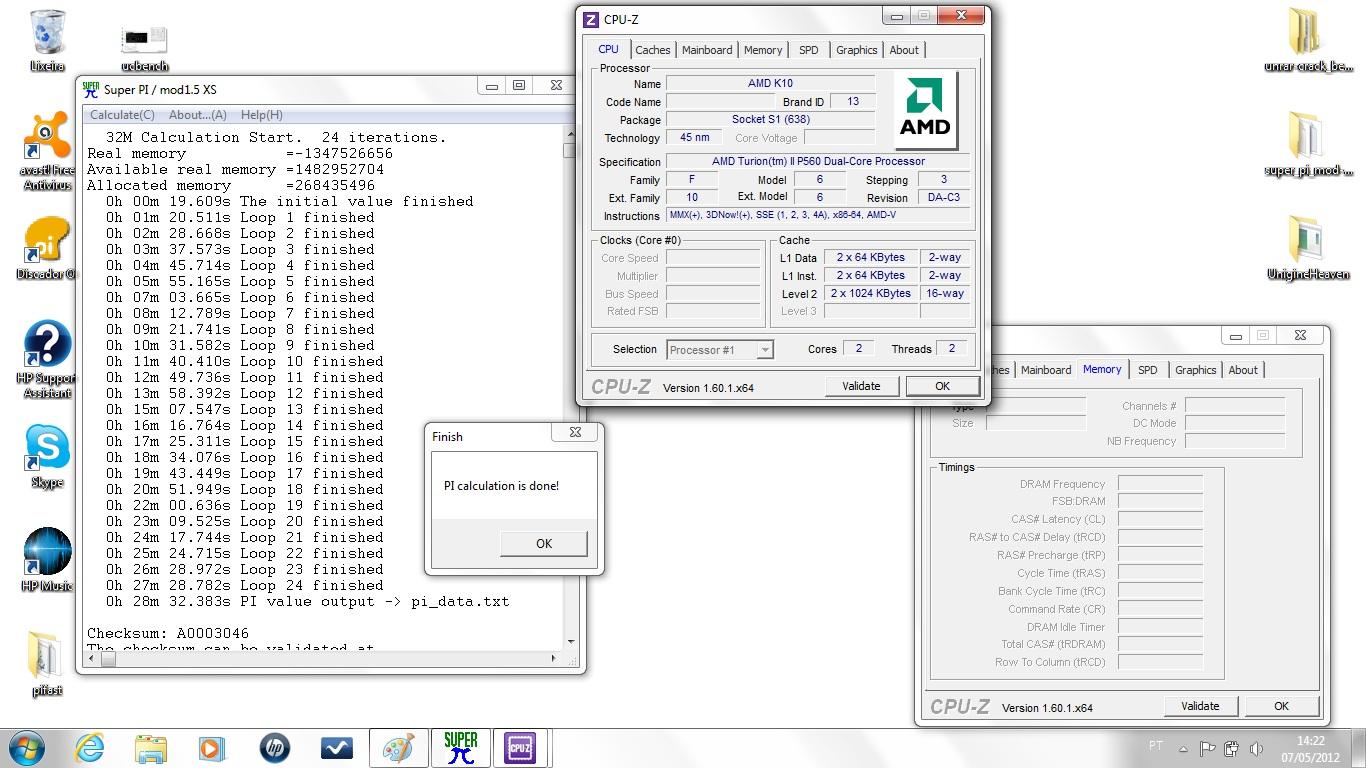Click the PT language indicator in tray
1366x768 pixels.
(x=1156, y=747)
